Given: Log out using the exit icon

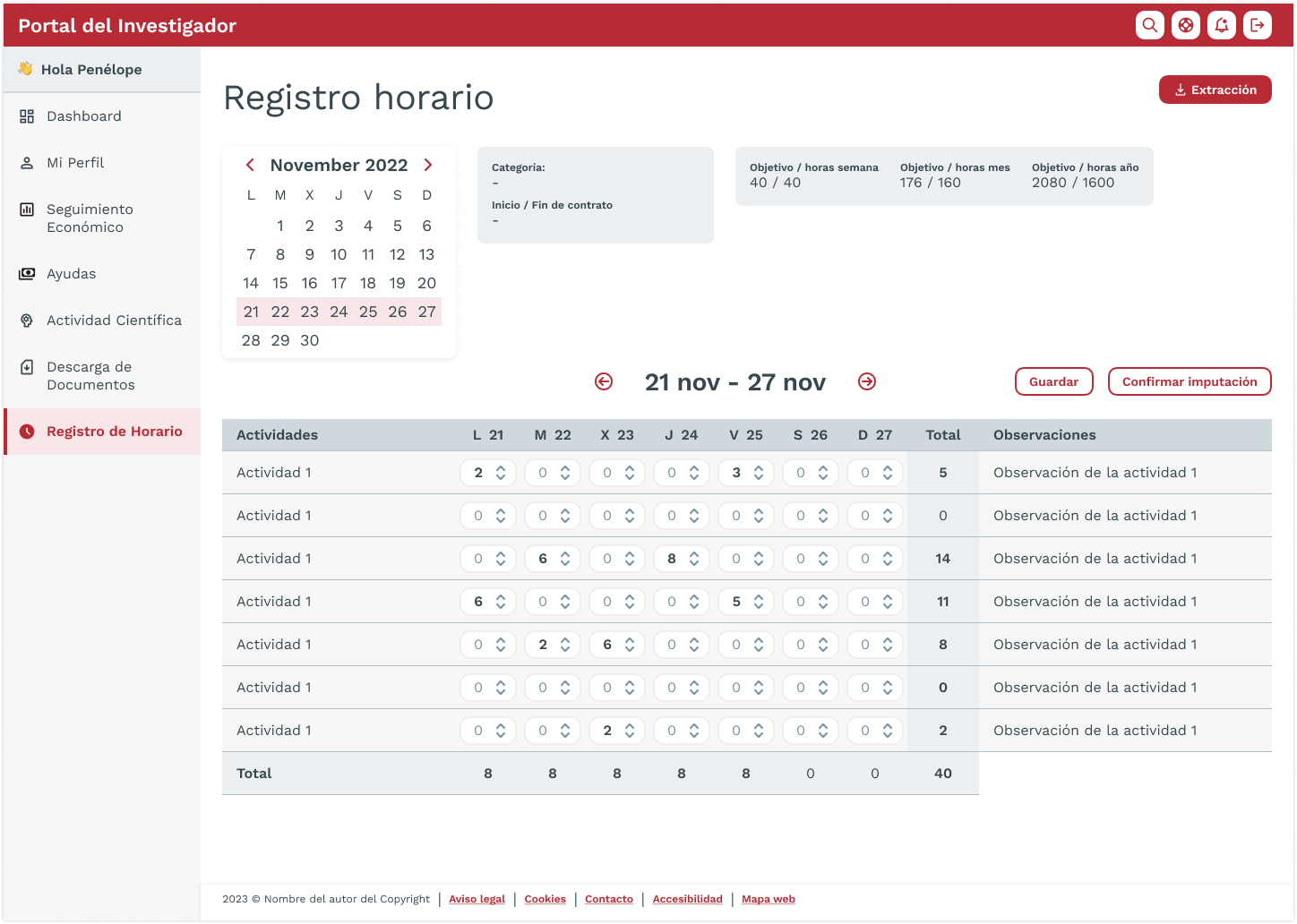Looking at the screenshot, I should tap(1257, 25).
